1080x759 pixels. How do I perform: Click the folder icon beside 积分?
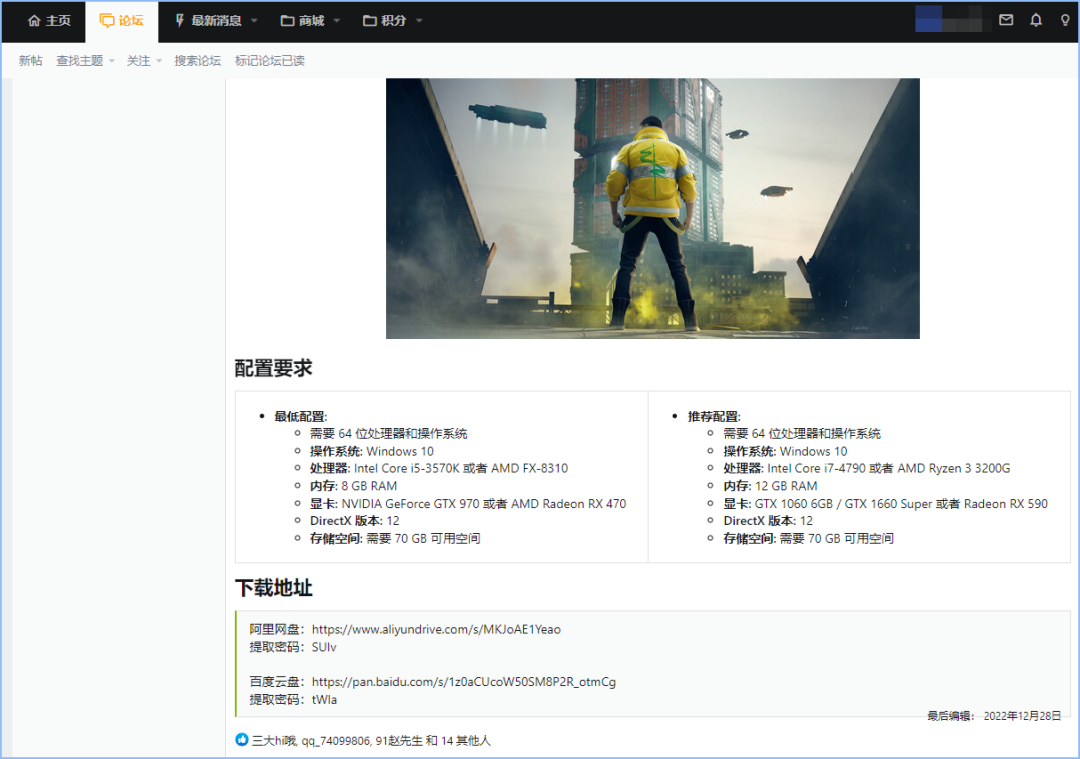(x=370, y=21)
